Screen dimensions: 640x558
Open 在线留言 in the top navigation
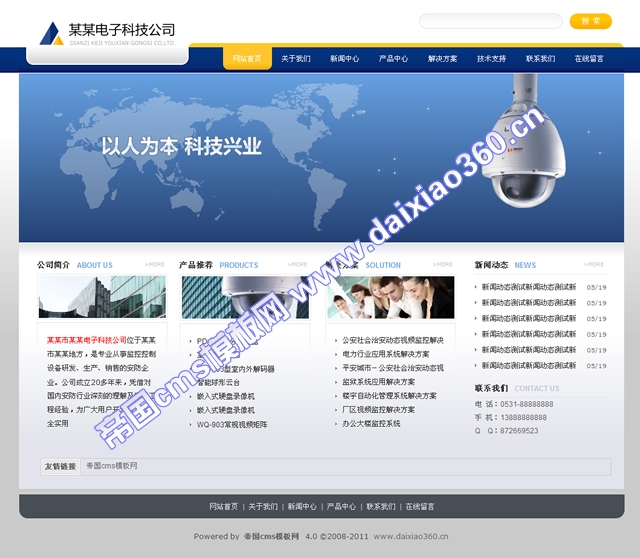point(589,59)
